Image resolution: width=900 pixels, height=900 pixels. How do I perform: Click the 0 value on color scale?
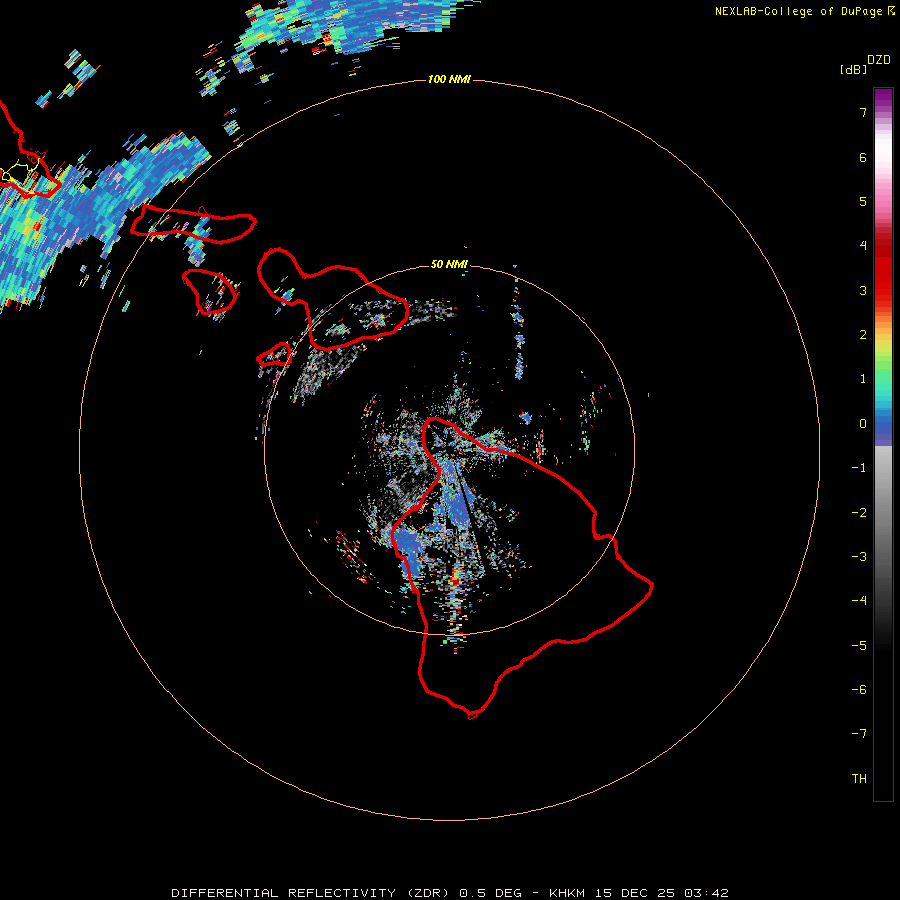[863, 424]
